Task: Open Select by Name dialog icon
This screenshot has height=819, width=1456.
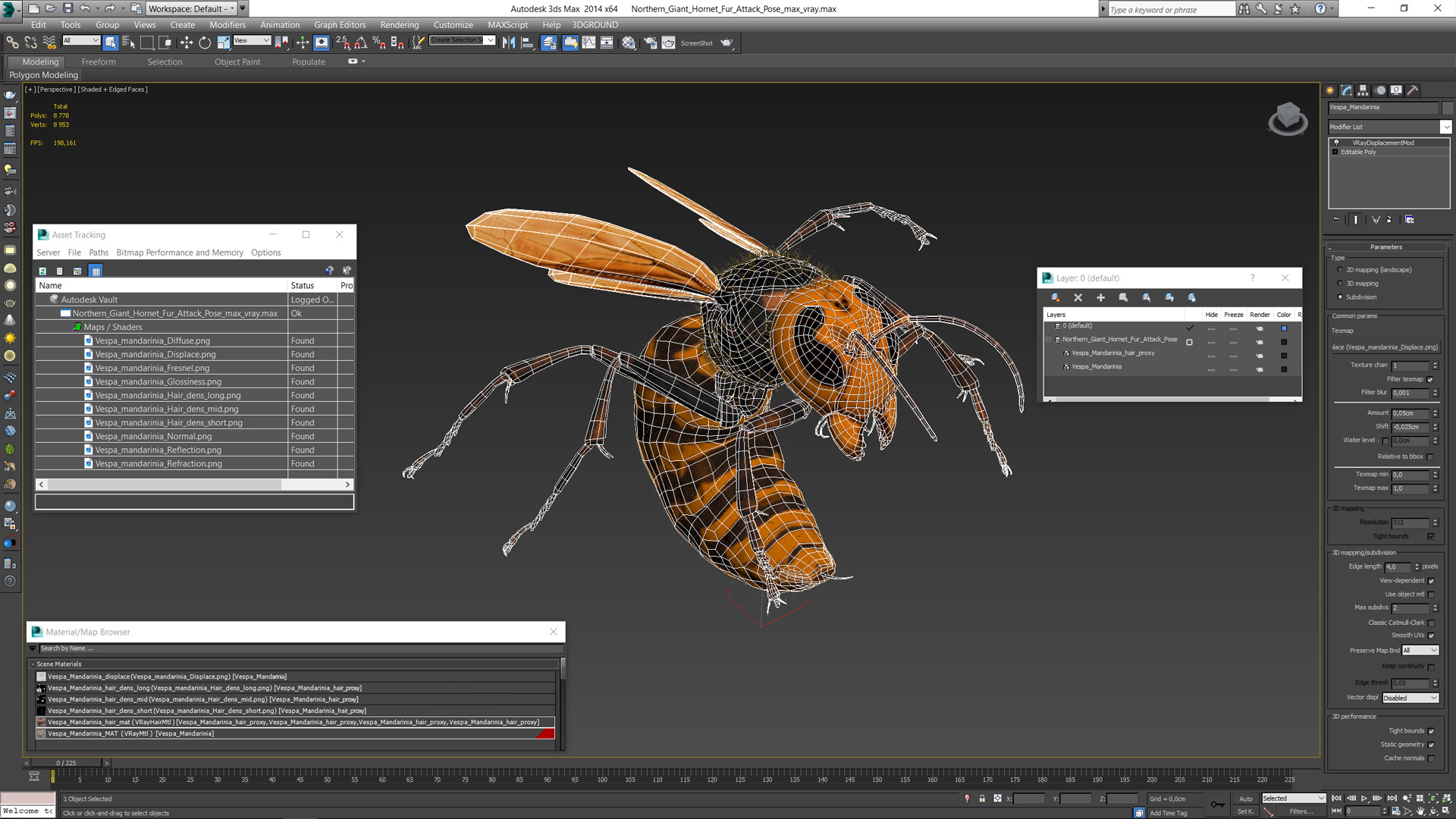Action: coord(128,43)
